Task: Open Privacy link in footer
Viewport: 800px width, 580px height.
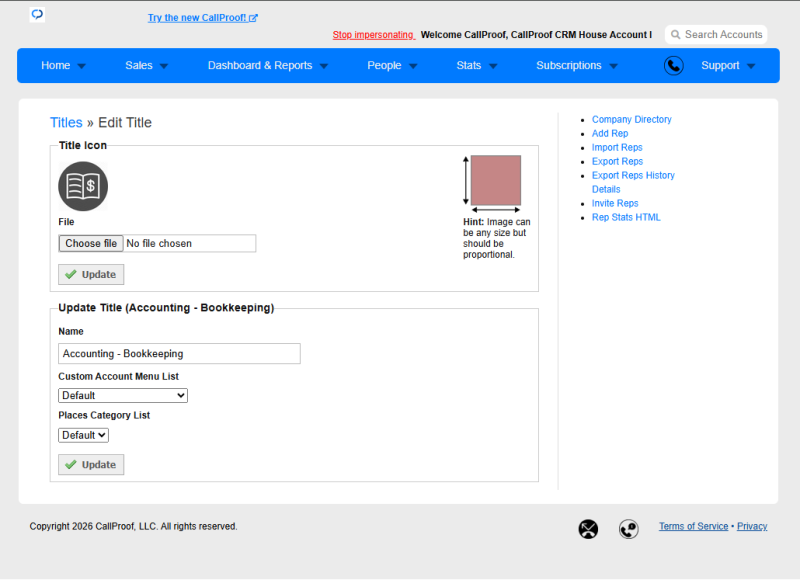Action: click(x=752, y=526)
